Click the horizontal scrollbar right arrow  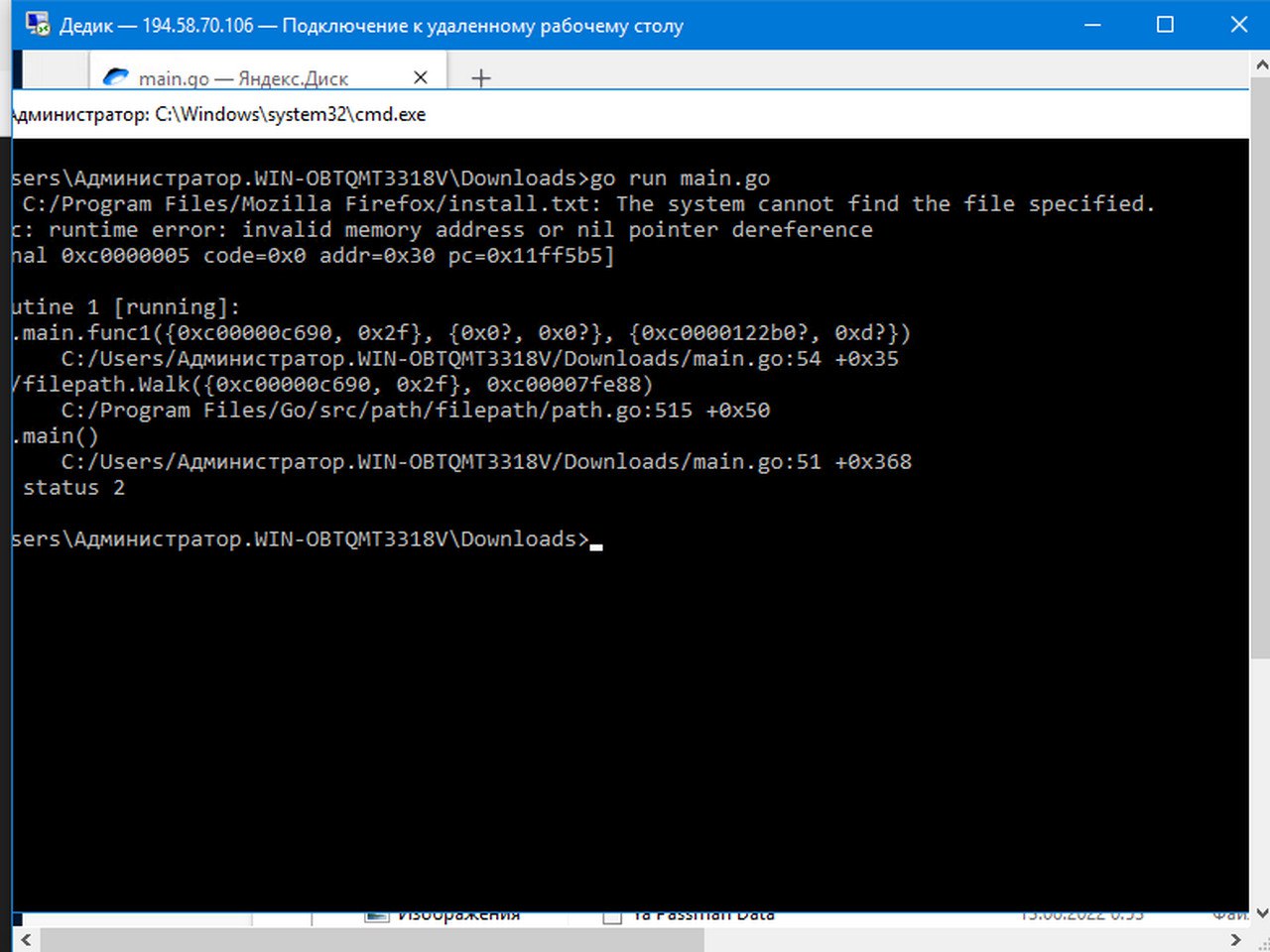(1235, 939)
